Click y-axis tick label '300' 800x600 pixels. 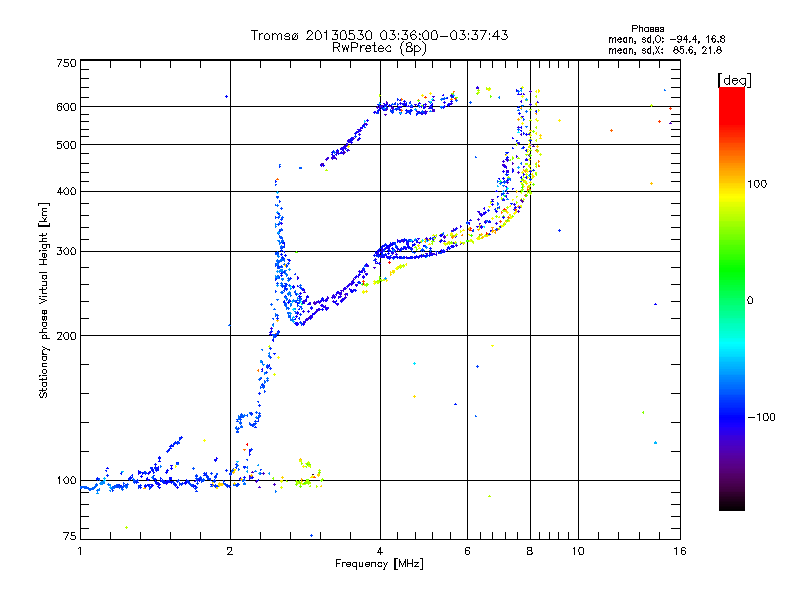[x=66, y=252]
